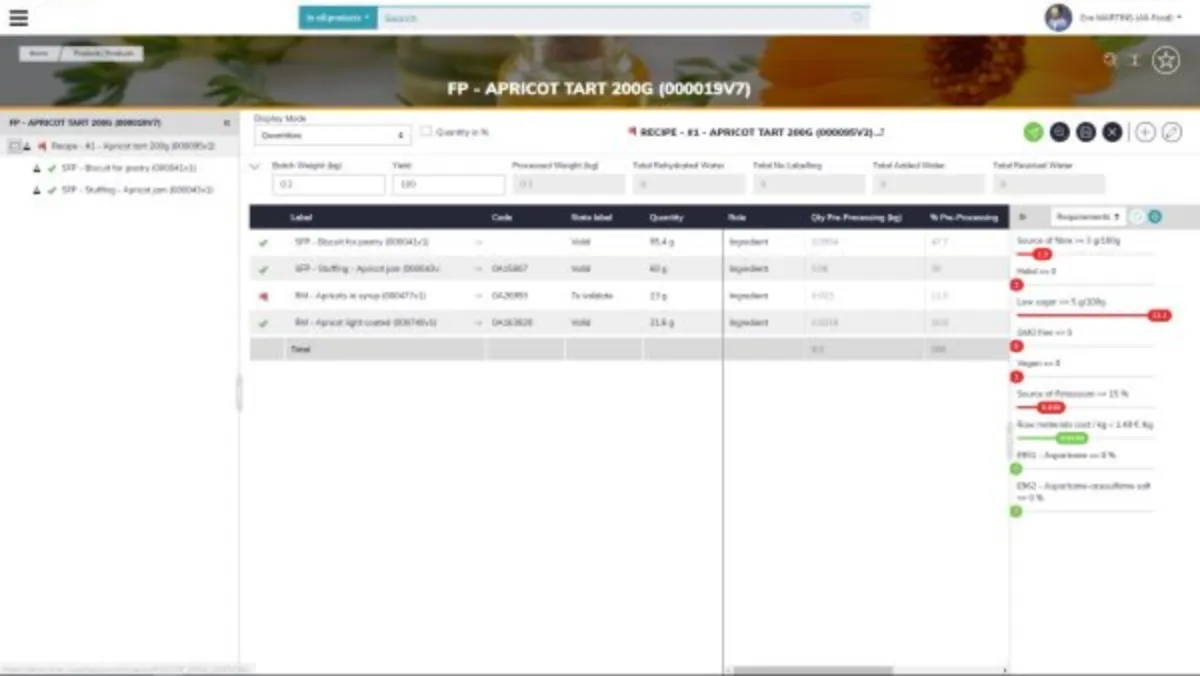Click the arrow icon in Biscuit for pastry row
This screenshot has height=676, width=1200.
pyautogui.click(x=478, y=243)
